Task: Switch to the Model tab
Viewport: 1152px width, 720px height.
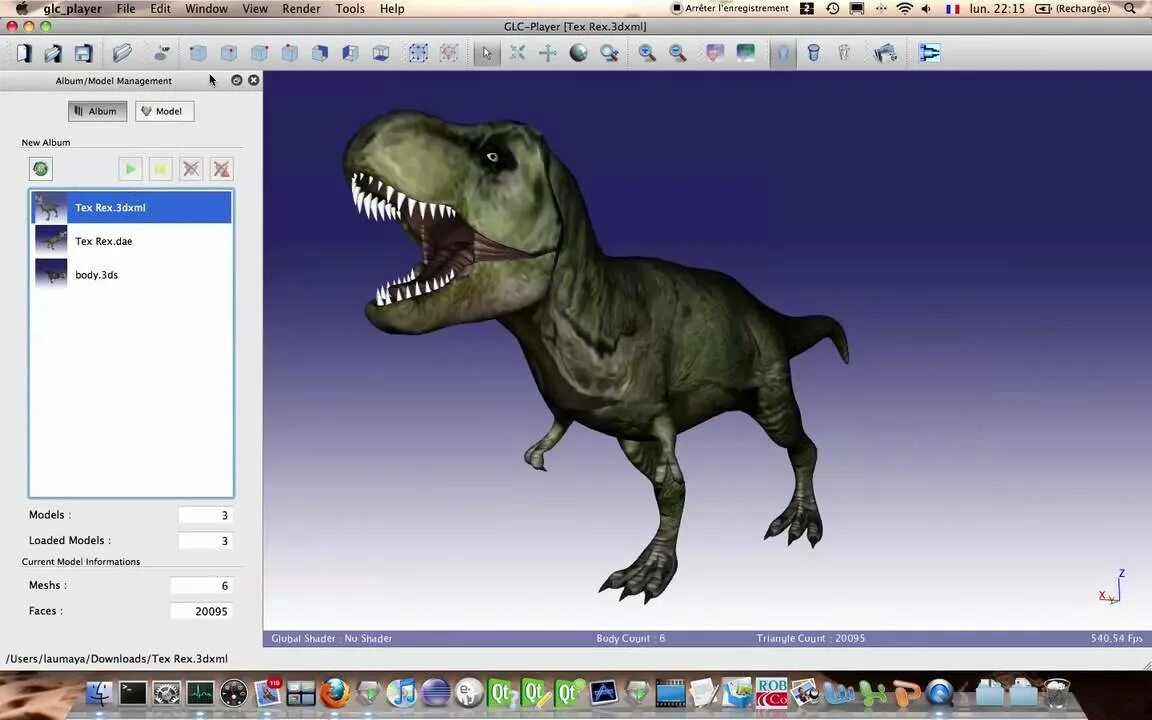Action: (x=164, y=111)
